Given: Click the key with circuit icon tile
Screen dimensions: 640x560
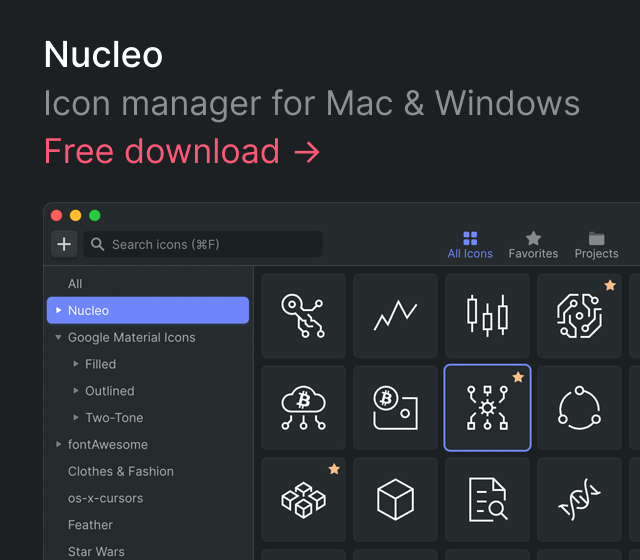Looking at the screenshot, I should [303, 316].
